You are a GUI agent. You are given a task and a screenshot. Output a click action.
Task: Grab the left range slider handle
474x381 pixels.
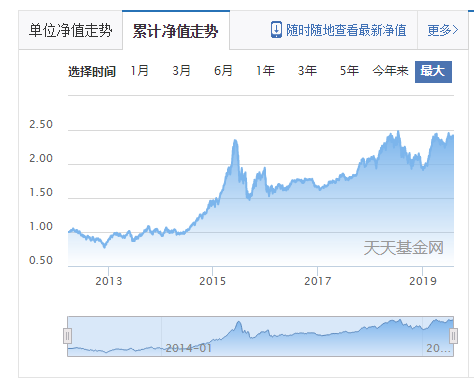(67, 336)
